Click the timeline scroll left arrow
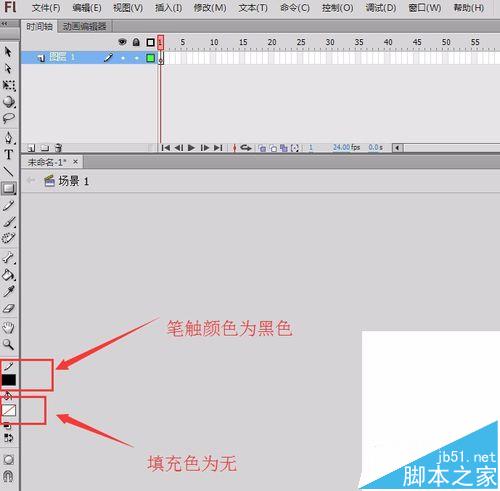The image size is (500, 491). tap(397, 147)
